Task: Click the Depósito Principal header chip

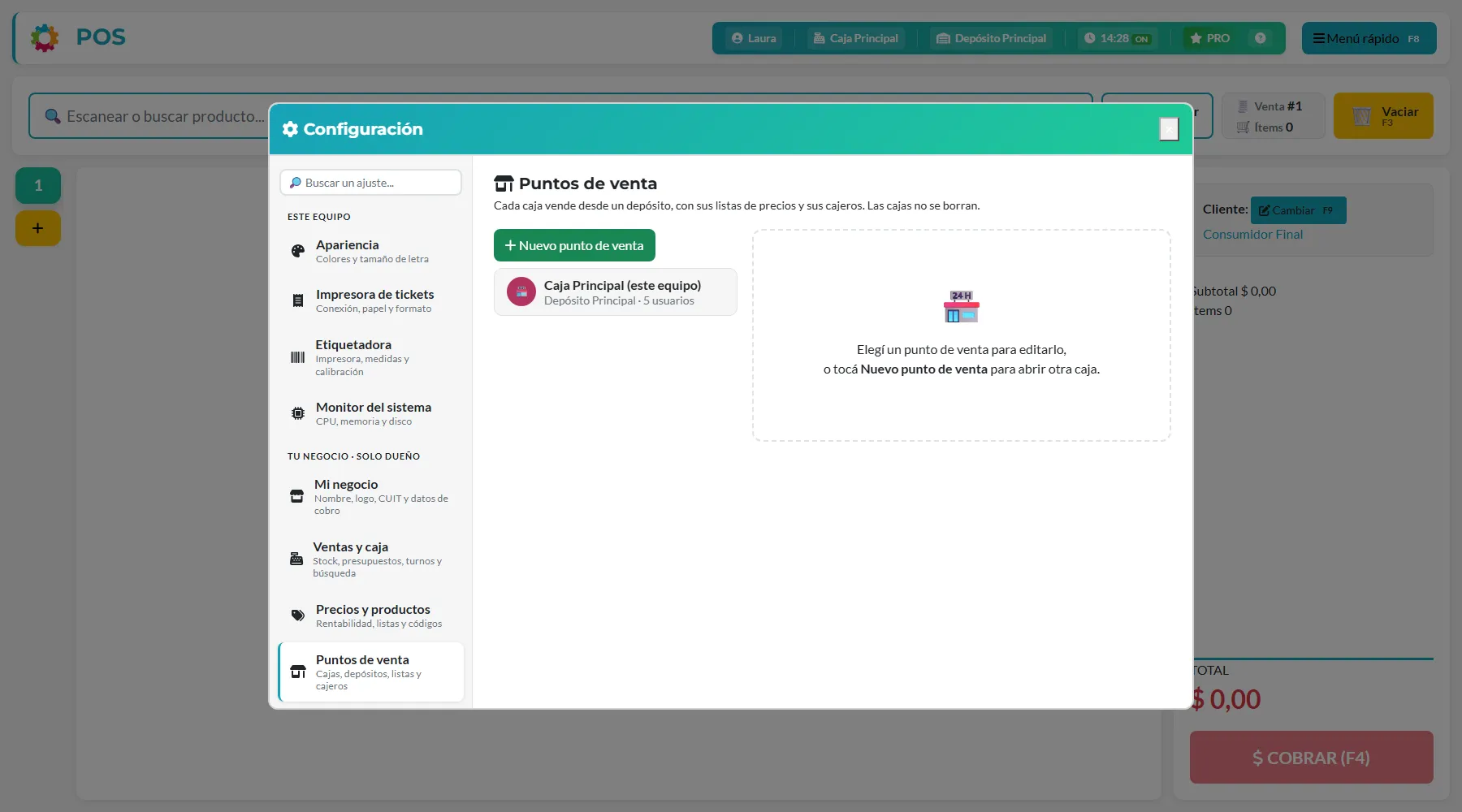Action: pyautogui.click(x=991, y=38)
